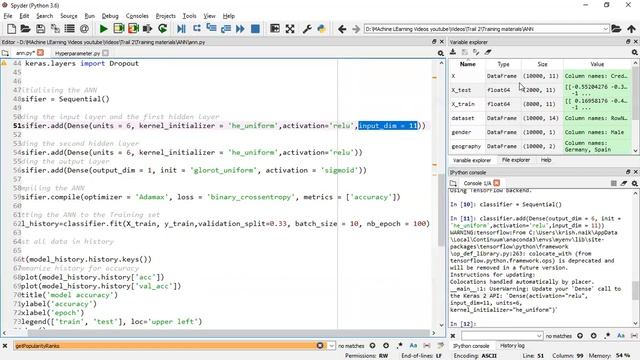Toggle regular expression in editor find bar
The width and height of the screenshot is (640, 360).
[x=400, y=346]
